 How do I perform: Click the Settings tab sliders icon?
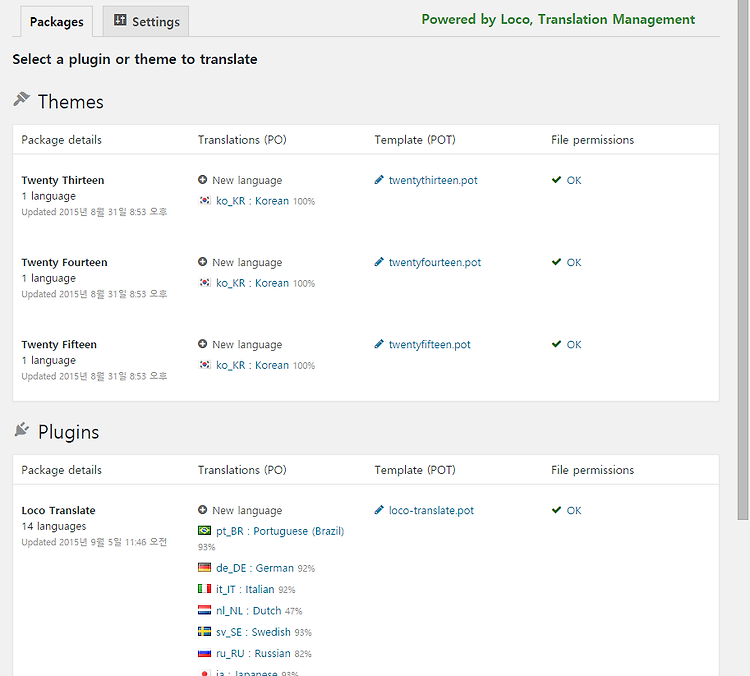pos(120,20)
